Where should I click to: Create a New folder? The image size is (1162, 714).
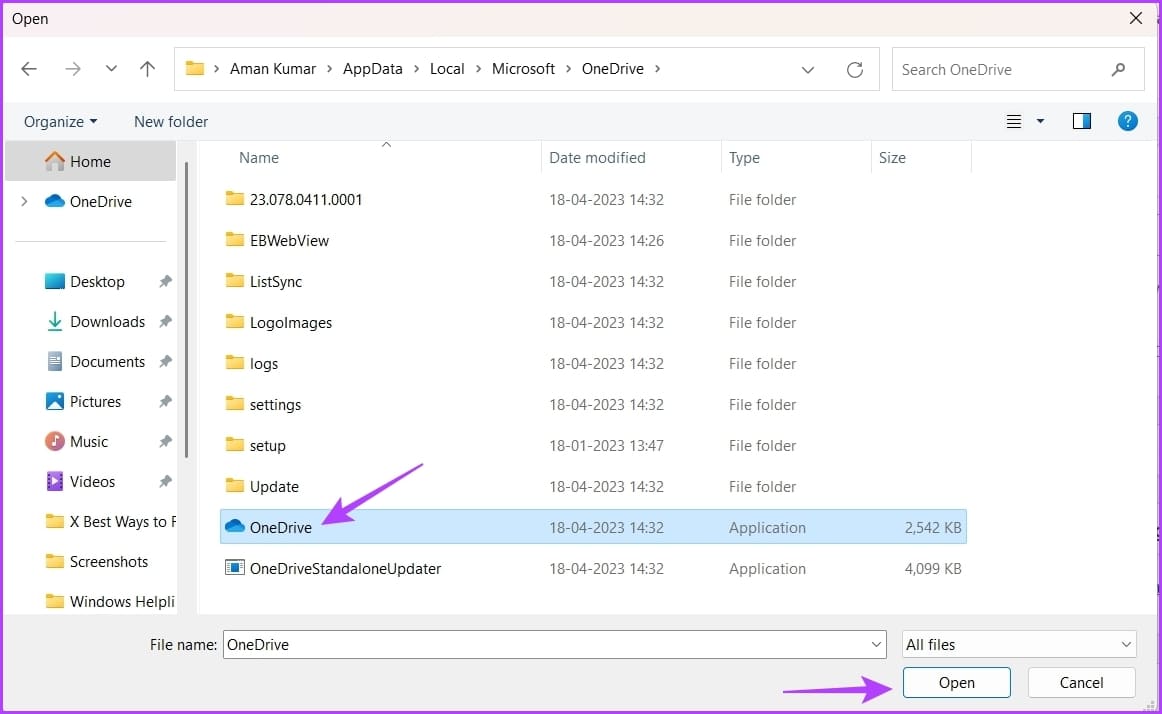click(170, 122)
